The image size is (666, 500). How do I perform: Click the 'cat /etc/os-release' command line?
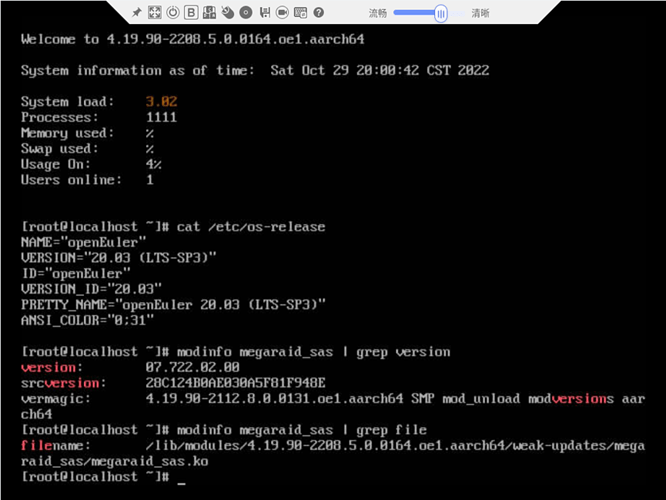tap(250, 227)
